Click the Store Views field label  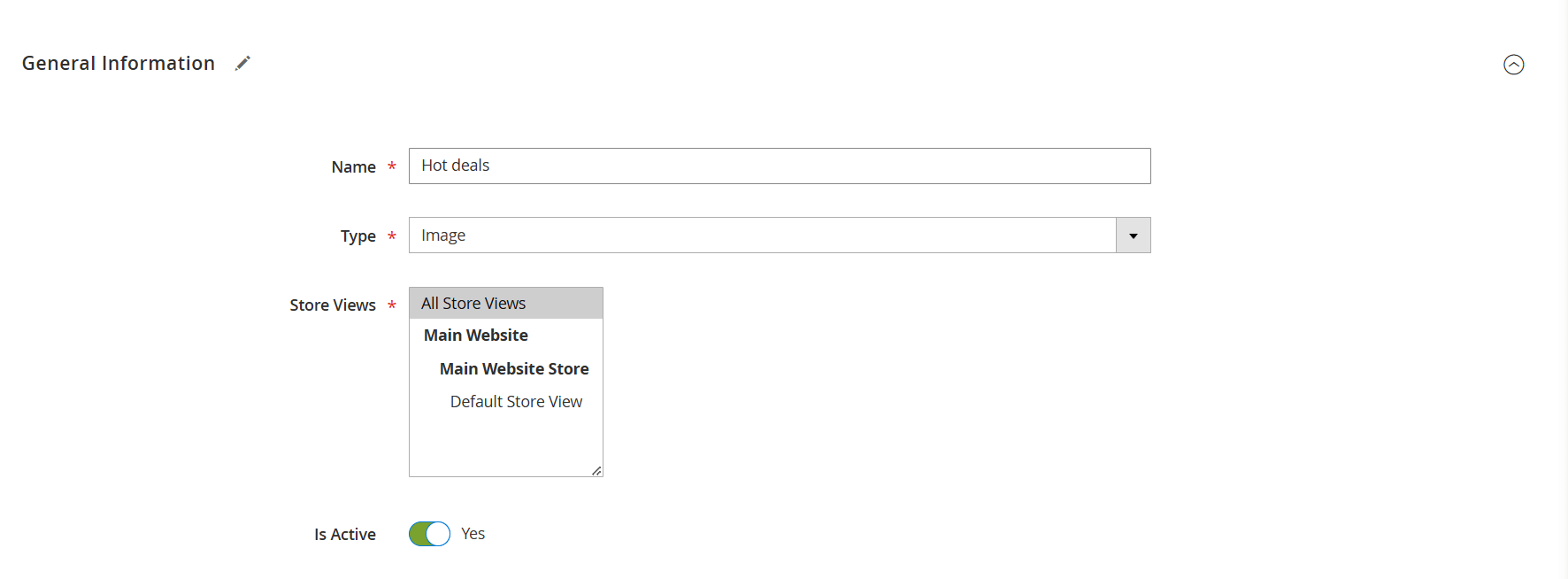tap(333, 305)
